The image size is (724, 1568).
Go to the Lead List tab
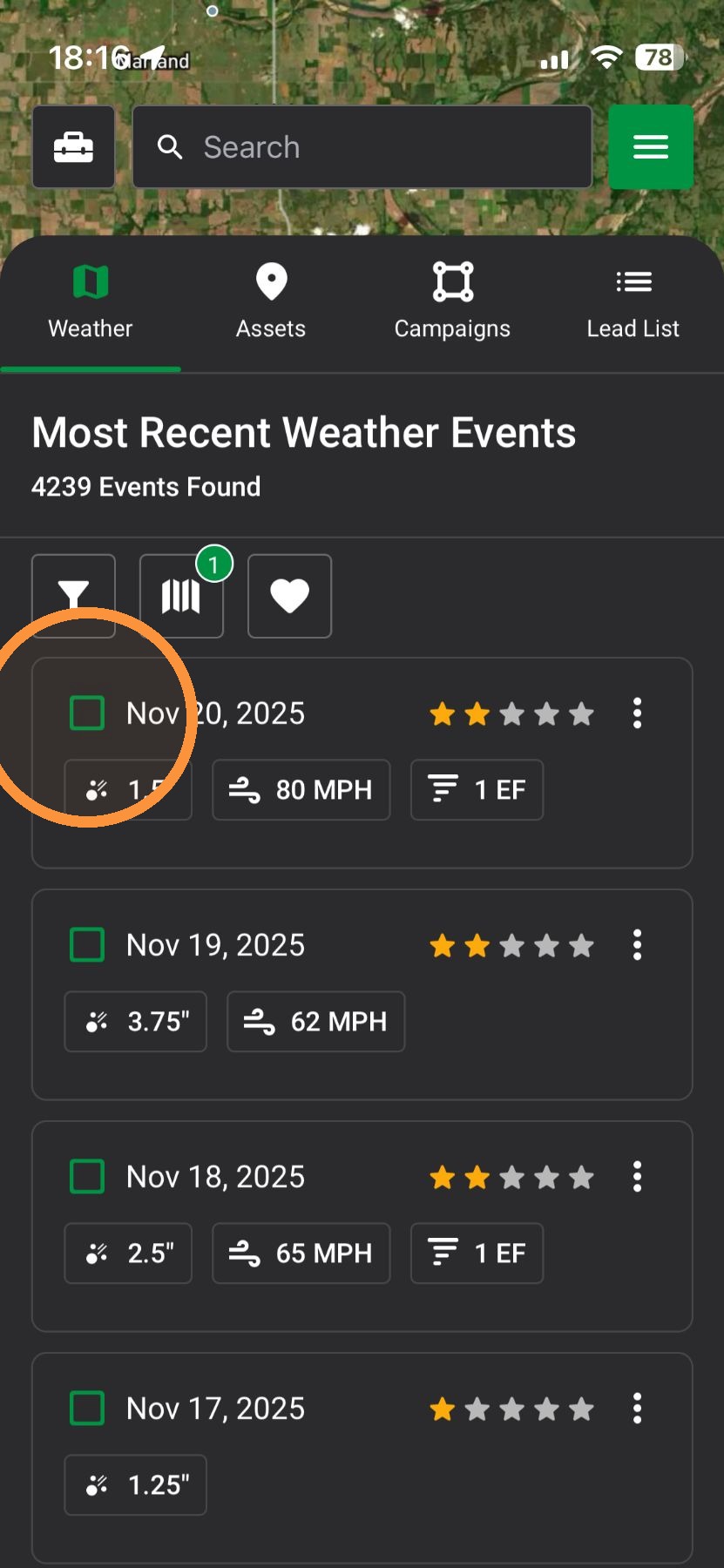pyautogui.click(x=633, y=302)
